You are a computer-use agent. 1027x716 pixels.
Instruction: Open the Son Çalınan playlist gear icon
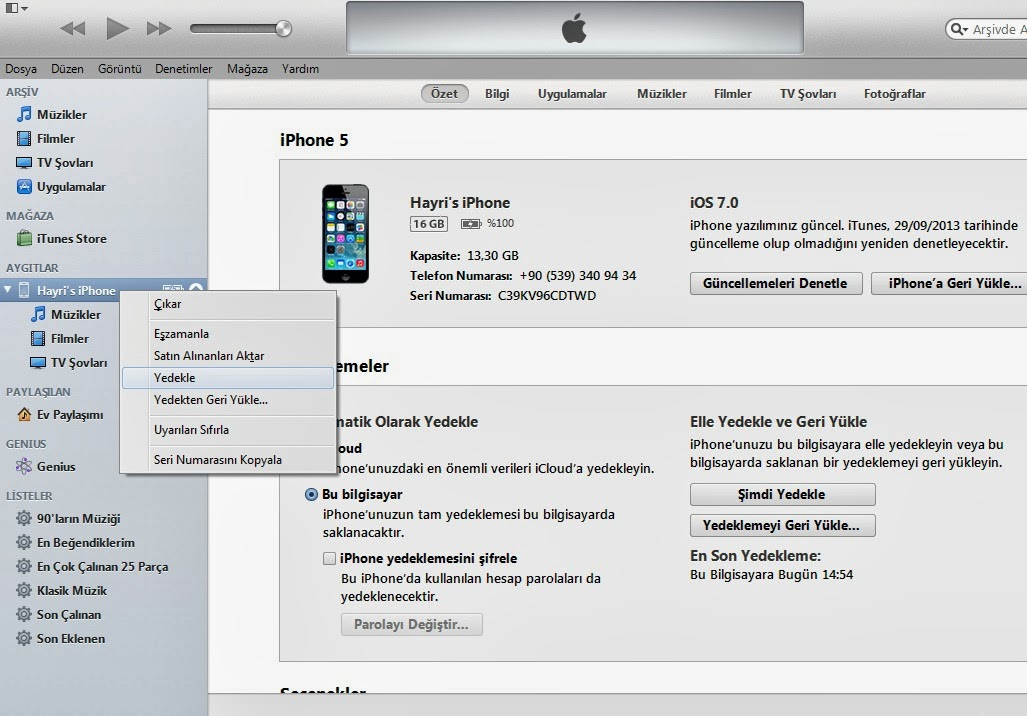[24, 614]
